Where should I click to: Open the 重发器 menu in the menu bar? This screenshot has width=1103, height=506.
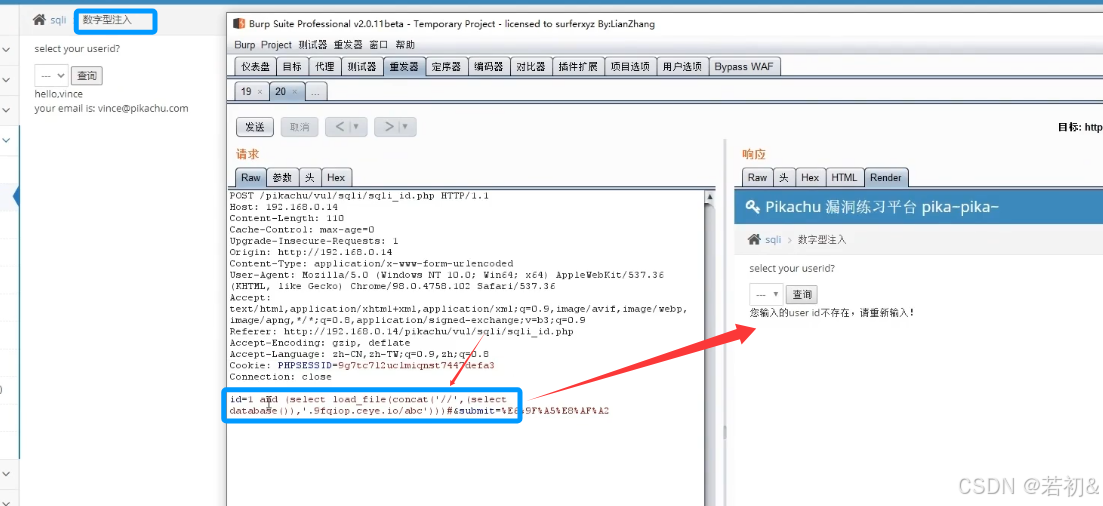pyautogui.click(x=348, y=44)
